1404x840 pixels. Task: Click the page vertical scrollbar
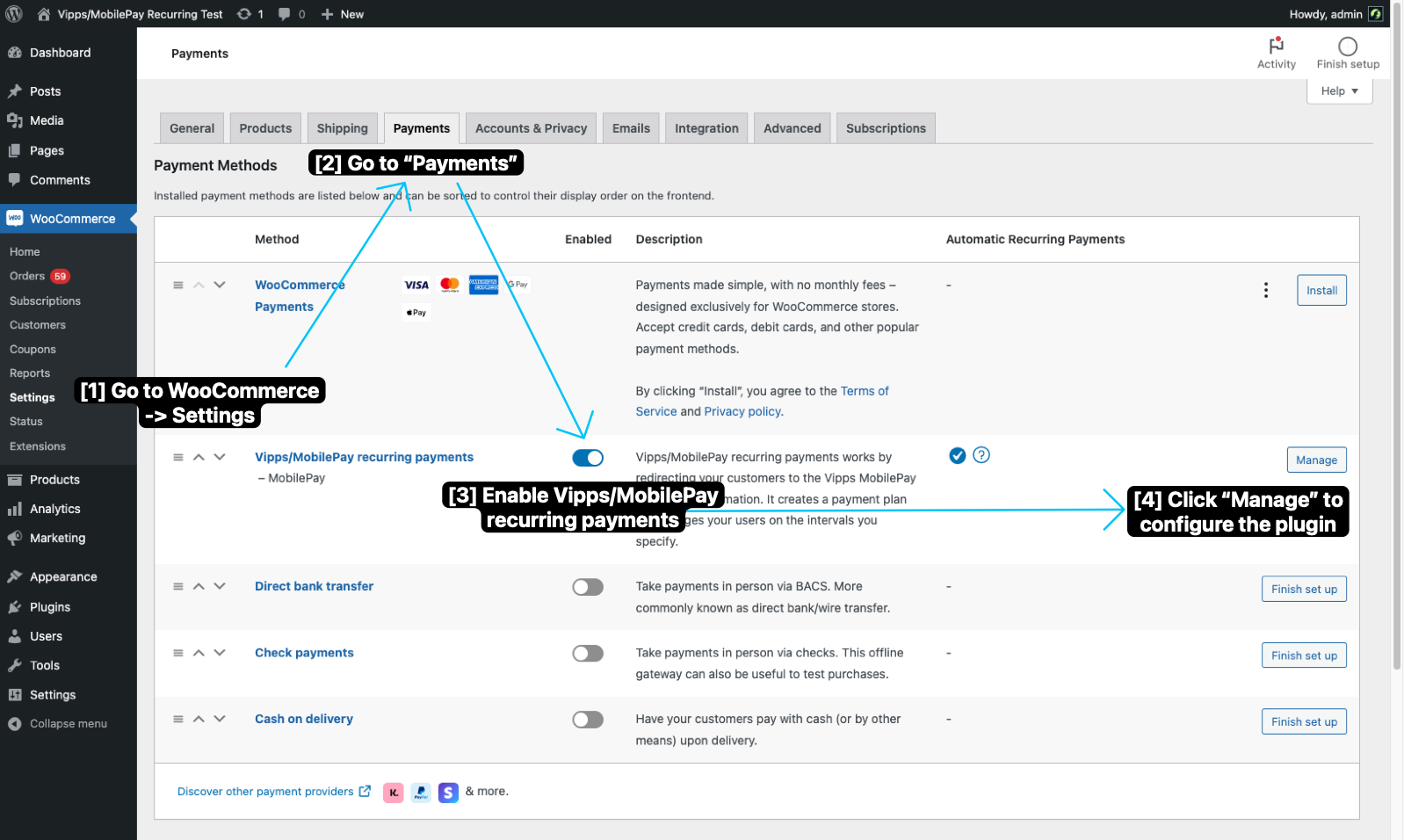[1397, 351]
